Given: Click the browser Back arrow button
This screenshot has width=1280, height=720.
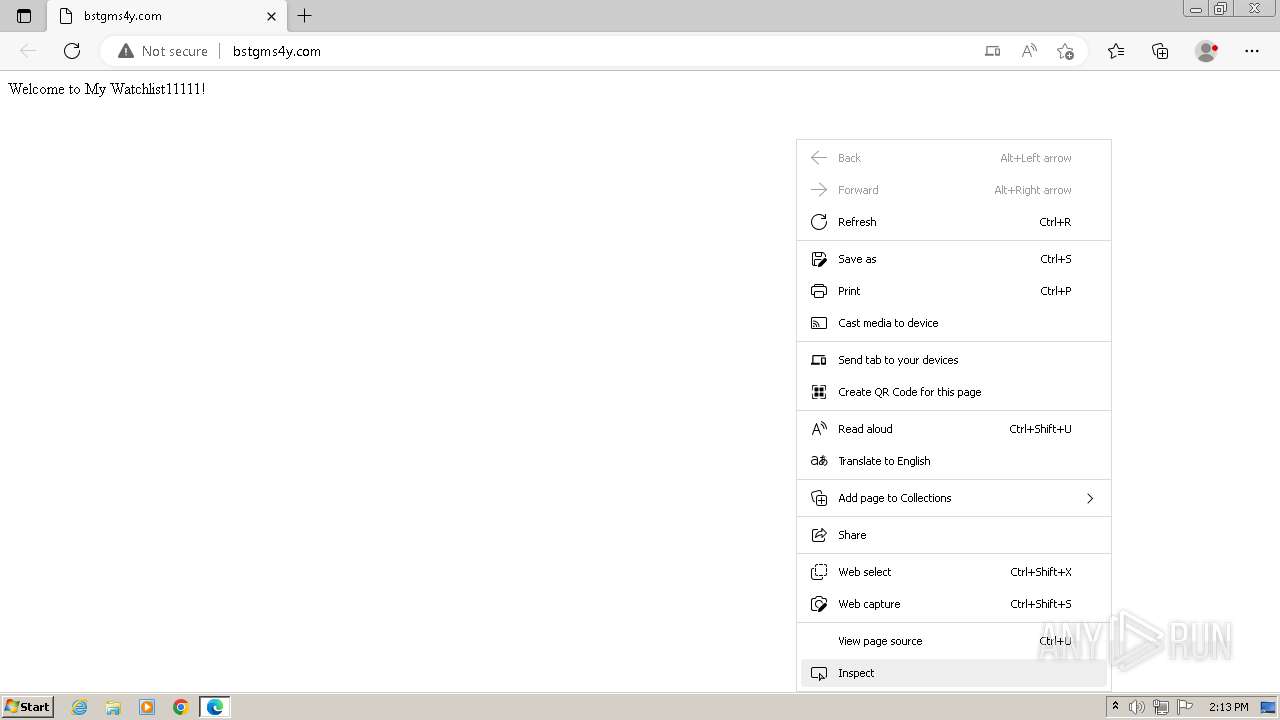Looking at the screenshot, I should click(28, 51).
